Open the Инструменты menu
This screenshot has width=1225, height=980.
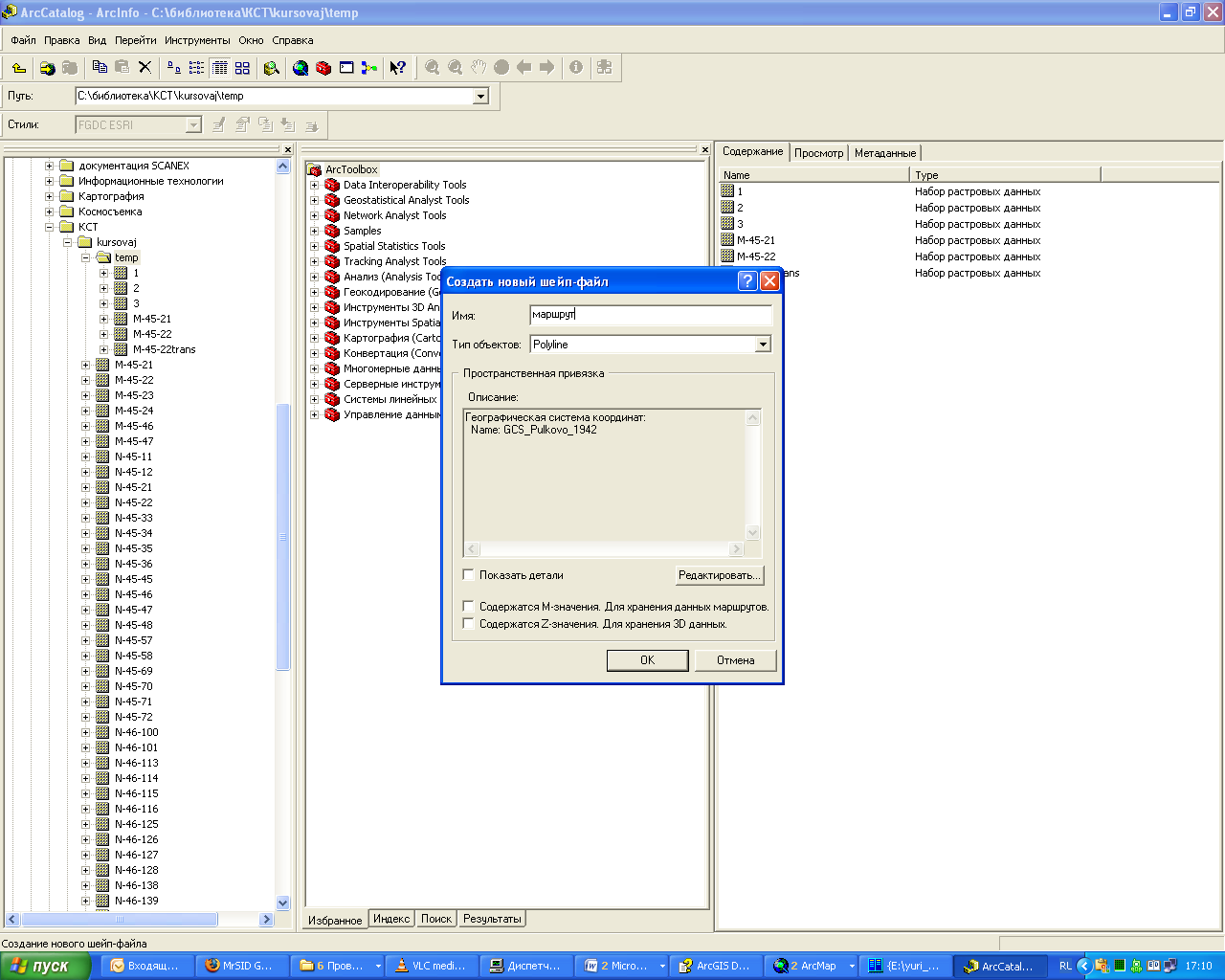click(x=197, y=40)
